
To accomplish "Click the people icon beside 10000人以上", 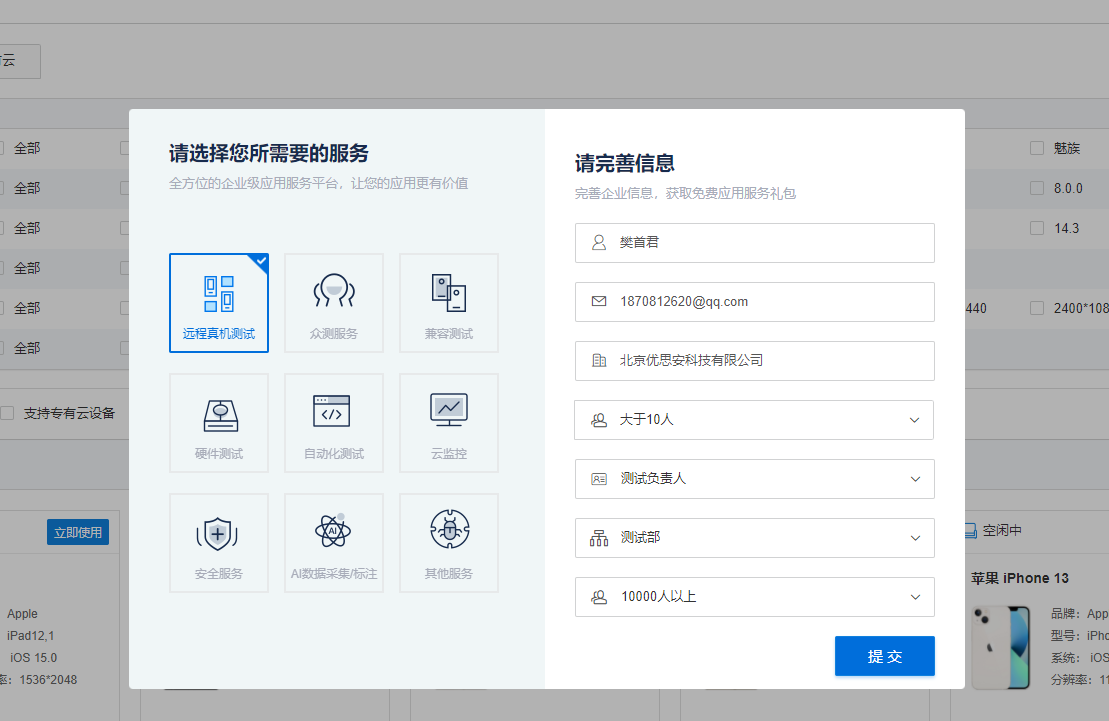I will coord(599,597).
